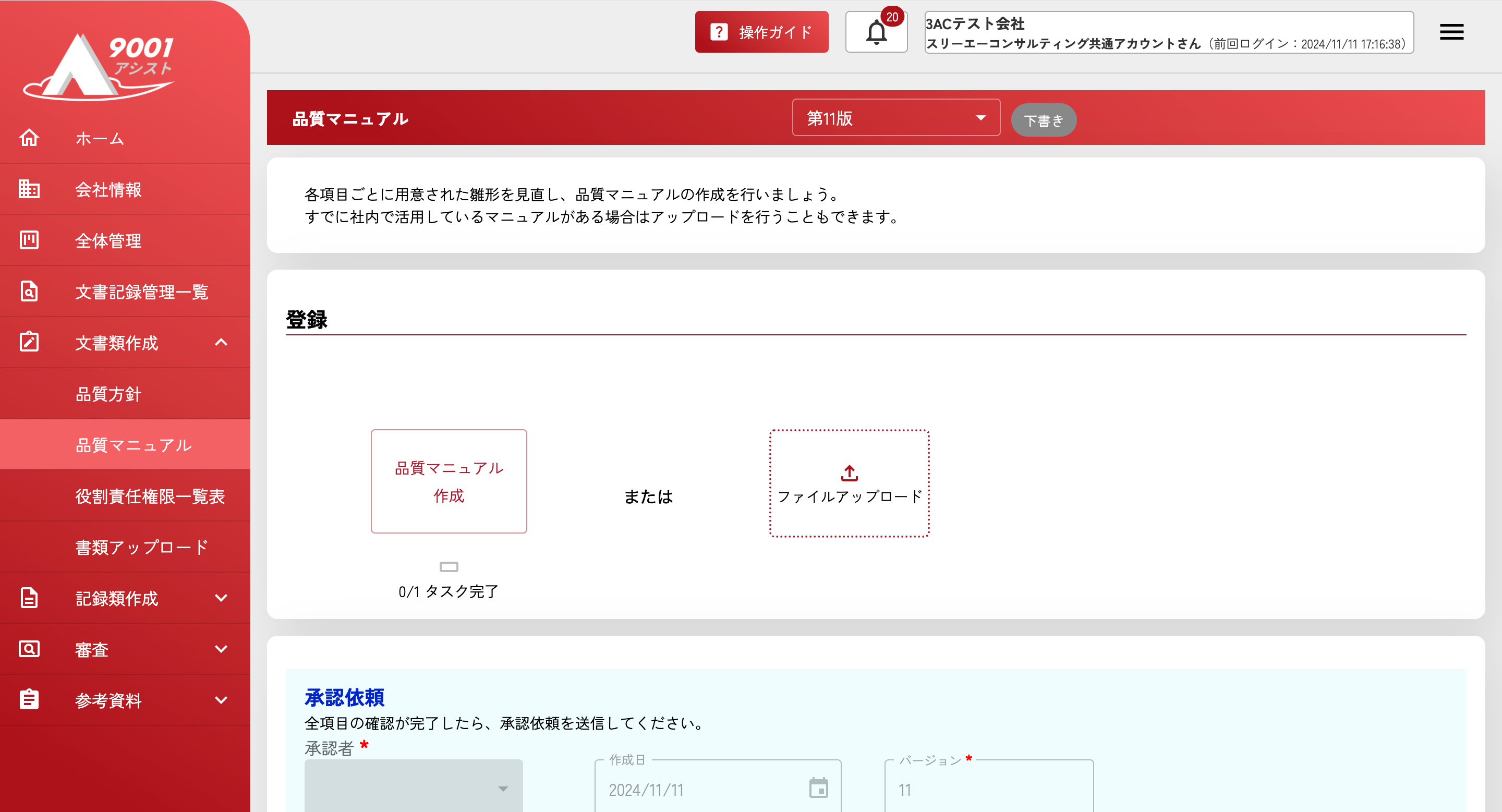Click the 文書記録管理一覧 document search icon
Viewport: 1502px width, 812px height.
29,291
